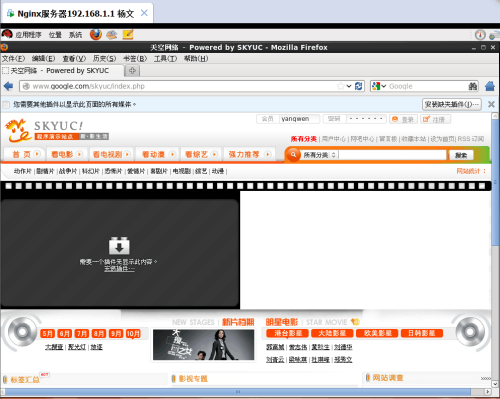Viewport: 500px width, 399px height.
Task: Click arrow icon beside 强力推荐
Action: pos(268,154)
